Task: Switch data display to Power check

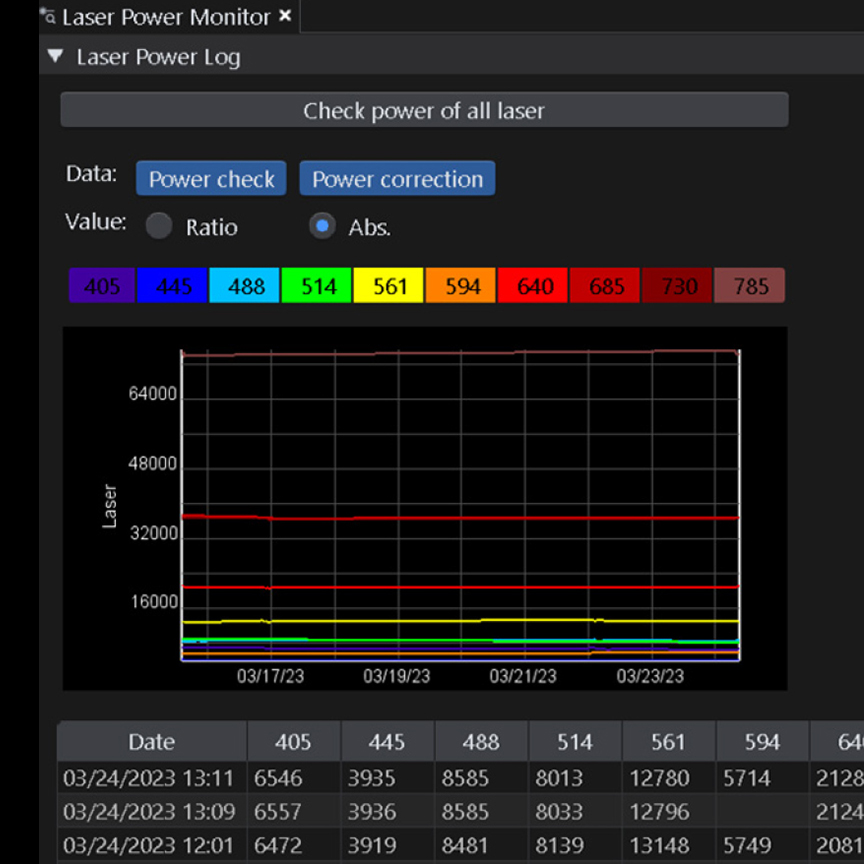Action: click(210, 178)
